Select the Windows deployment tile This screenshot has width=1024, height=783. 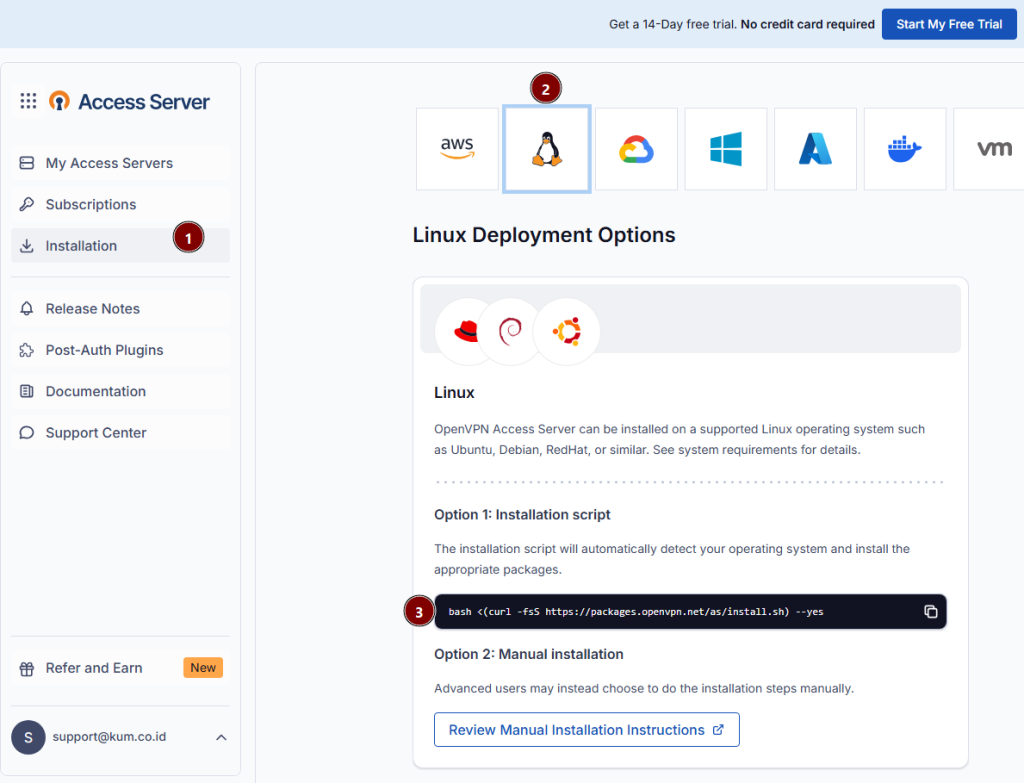726,149
